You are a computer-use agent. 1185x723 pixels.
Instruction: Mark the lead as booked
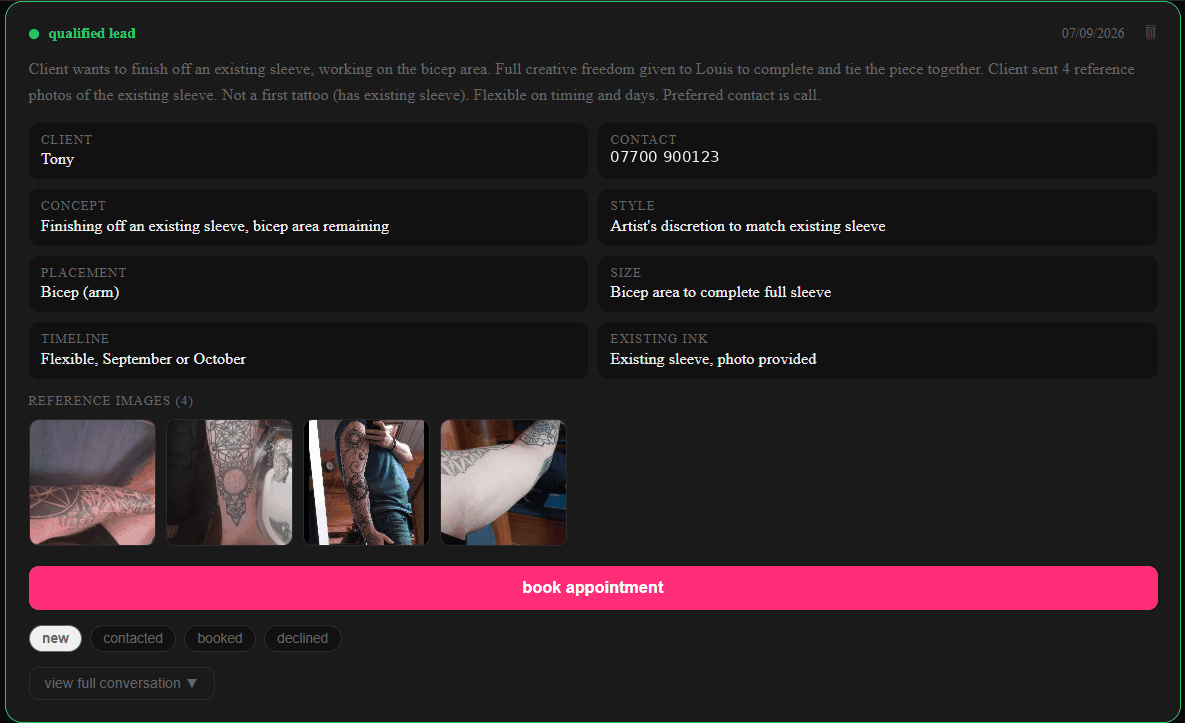[x=220, y=638]
